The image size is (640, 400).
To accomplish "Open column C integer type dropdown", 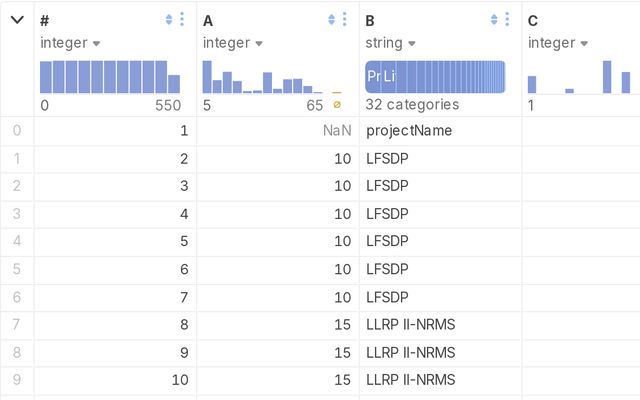I will [x=558, y=43].
